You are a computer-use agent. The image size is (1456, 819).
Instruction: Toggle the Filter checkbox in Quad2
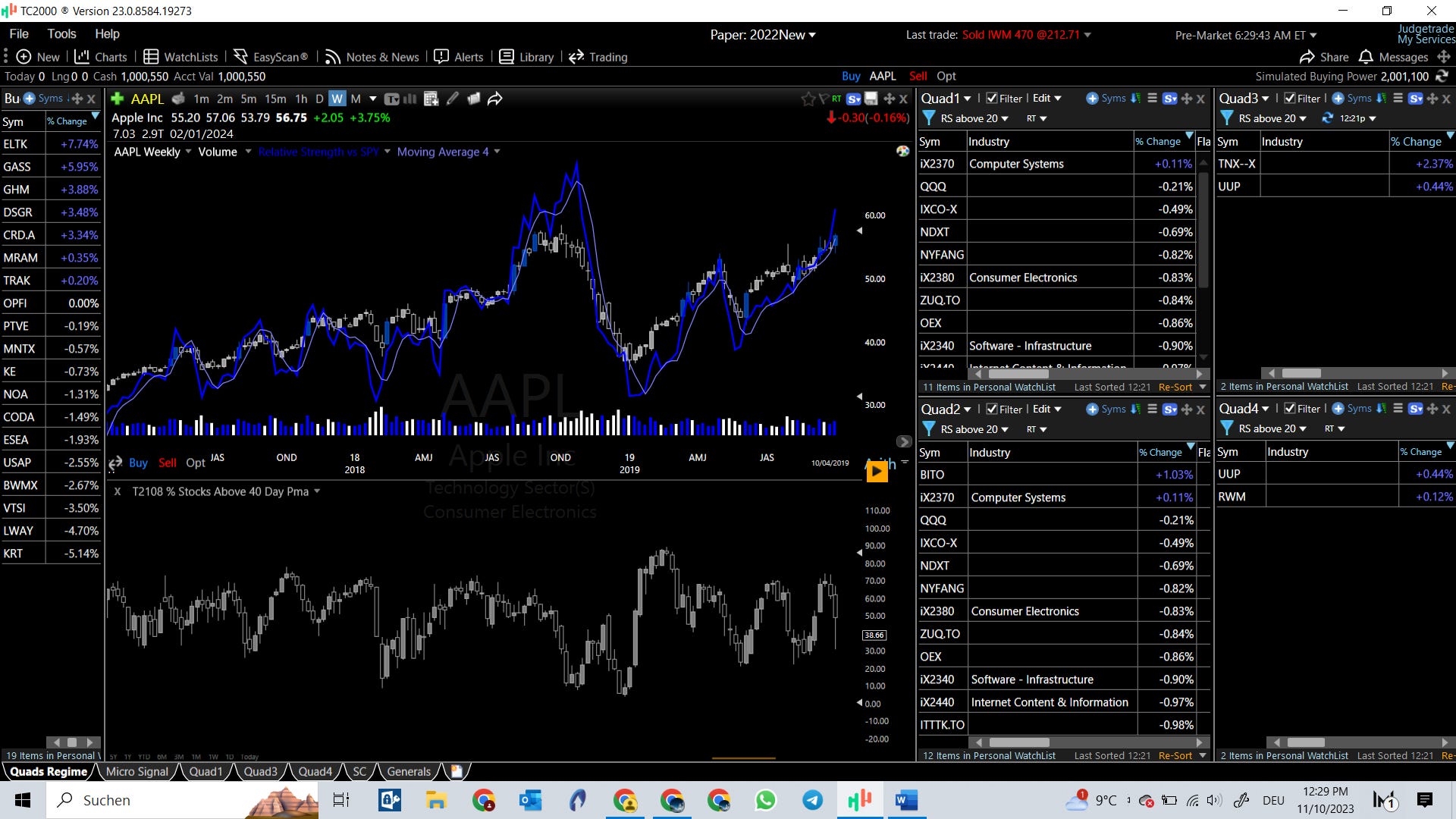[992, 409]
